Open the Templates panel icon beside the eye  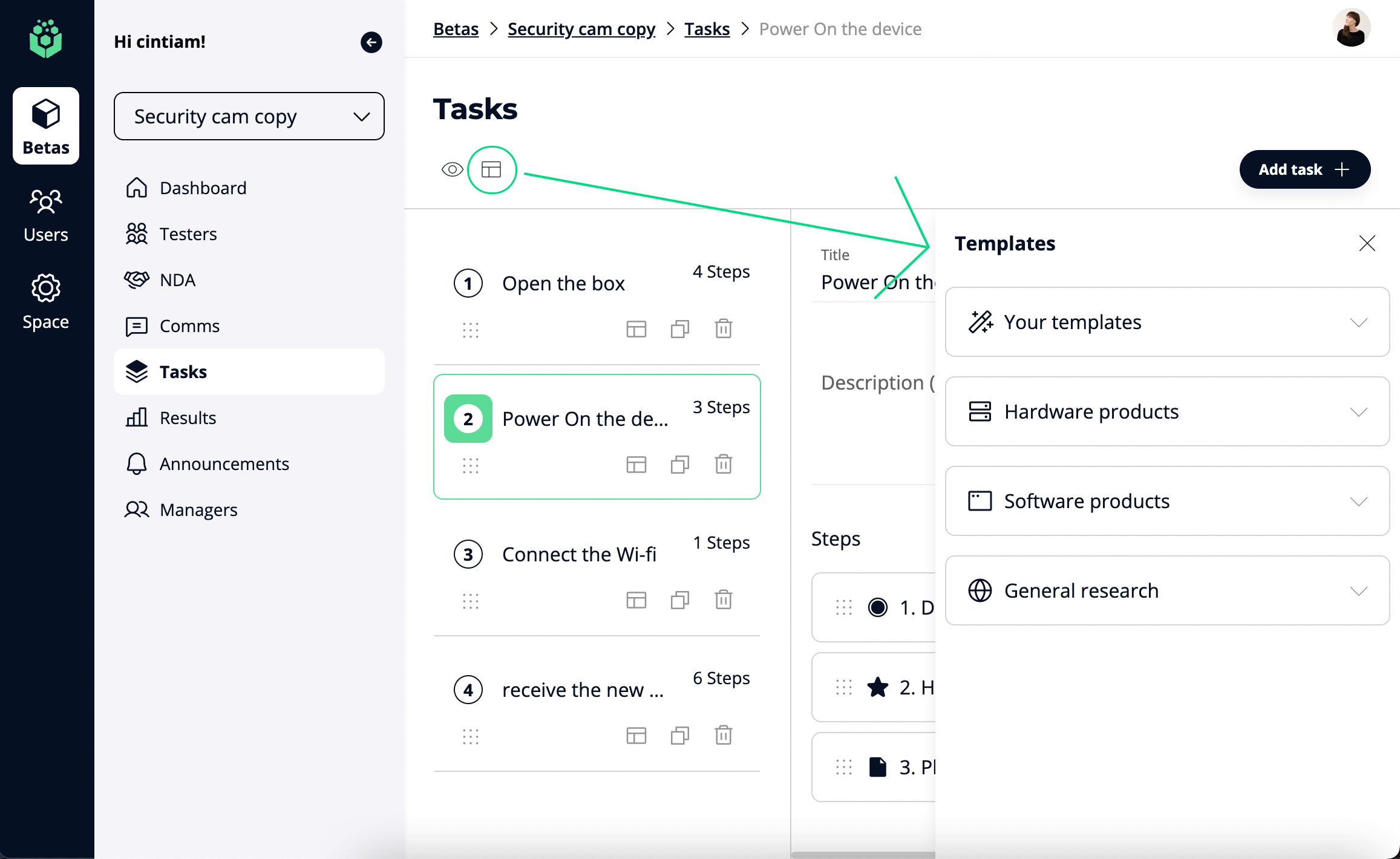(492, 170)
